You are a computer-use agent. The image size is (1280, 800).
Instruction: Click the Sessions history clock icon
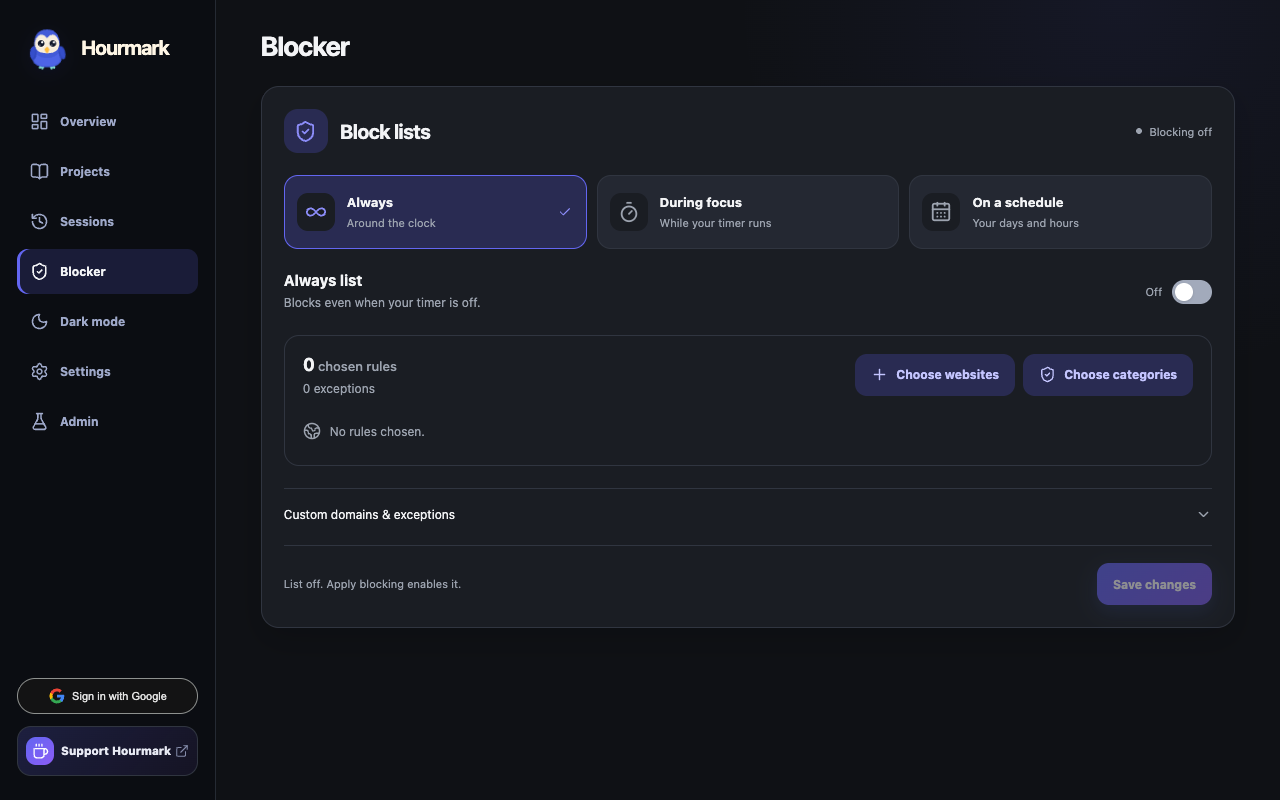click(40, 222)
